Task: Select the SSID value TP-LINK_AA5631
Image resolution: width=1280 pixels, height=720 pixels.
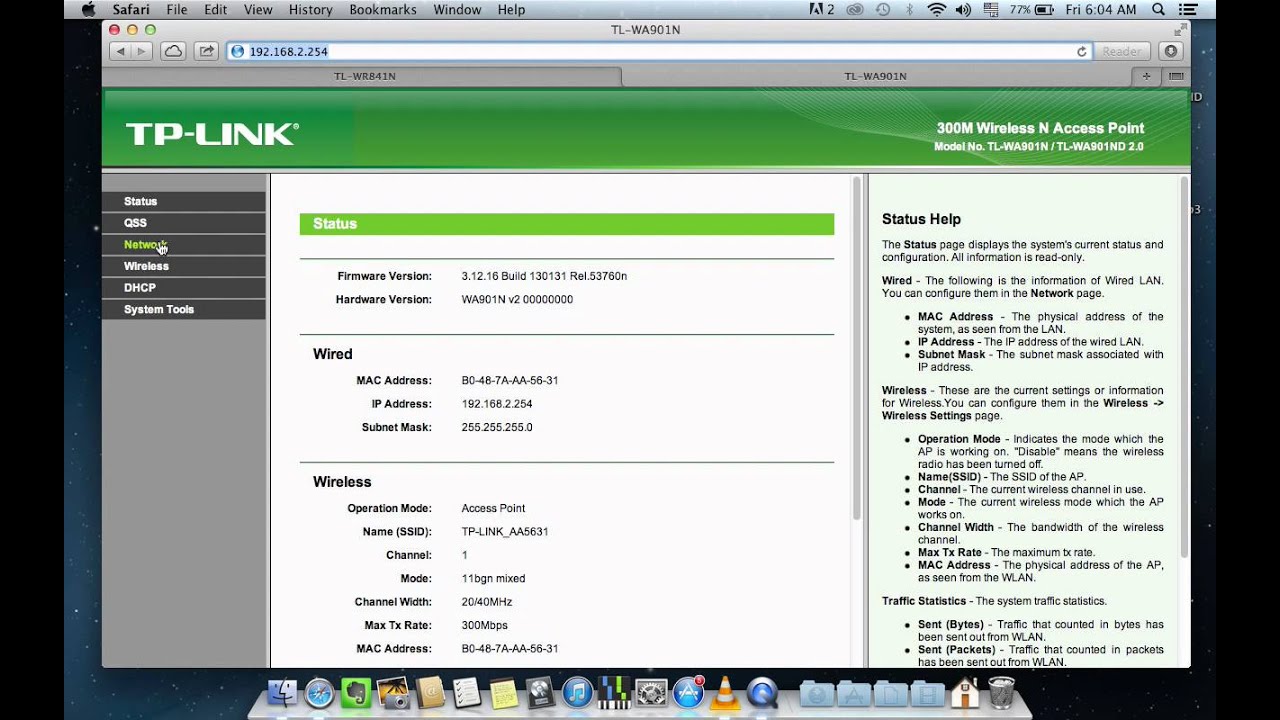Action: (x=505, y=532)
